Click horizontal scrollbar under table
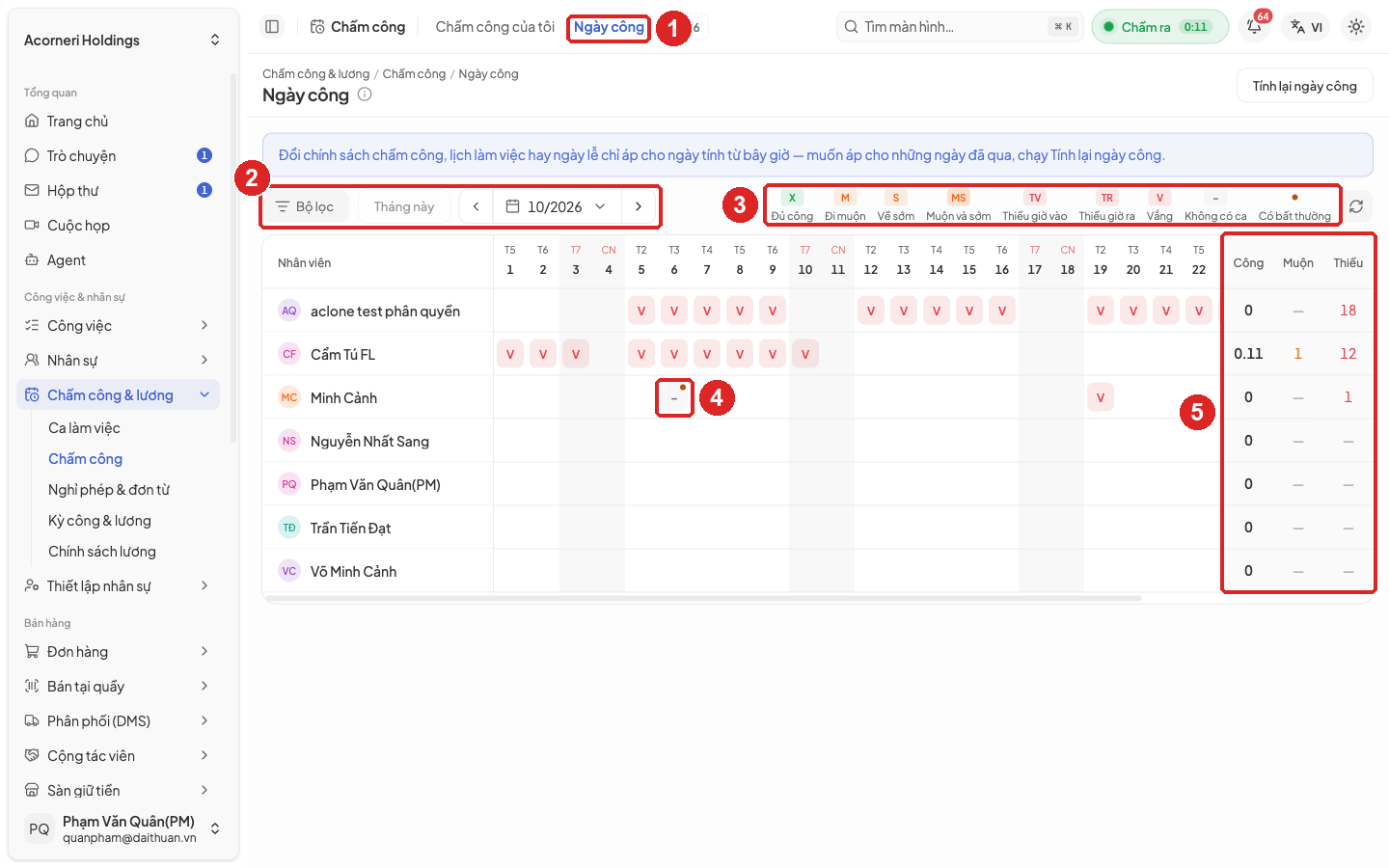 click(x=702, y=599)
